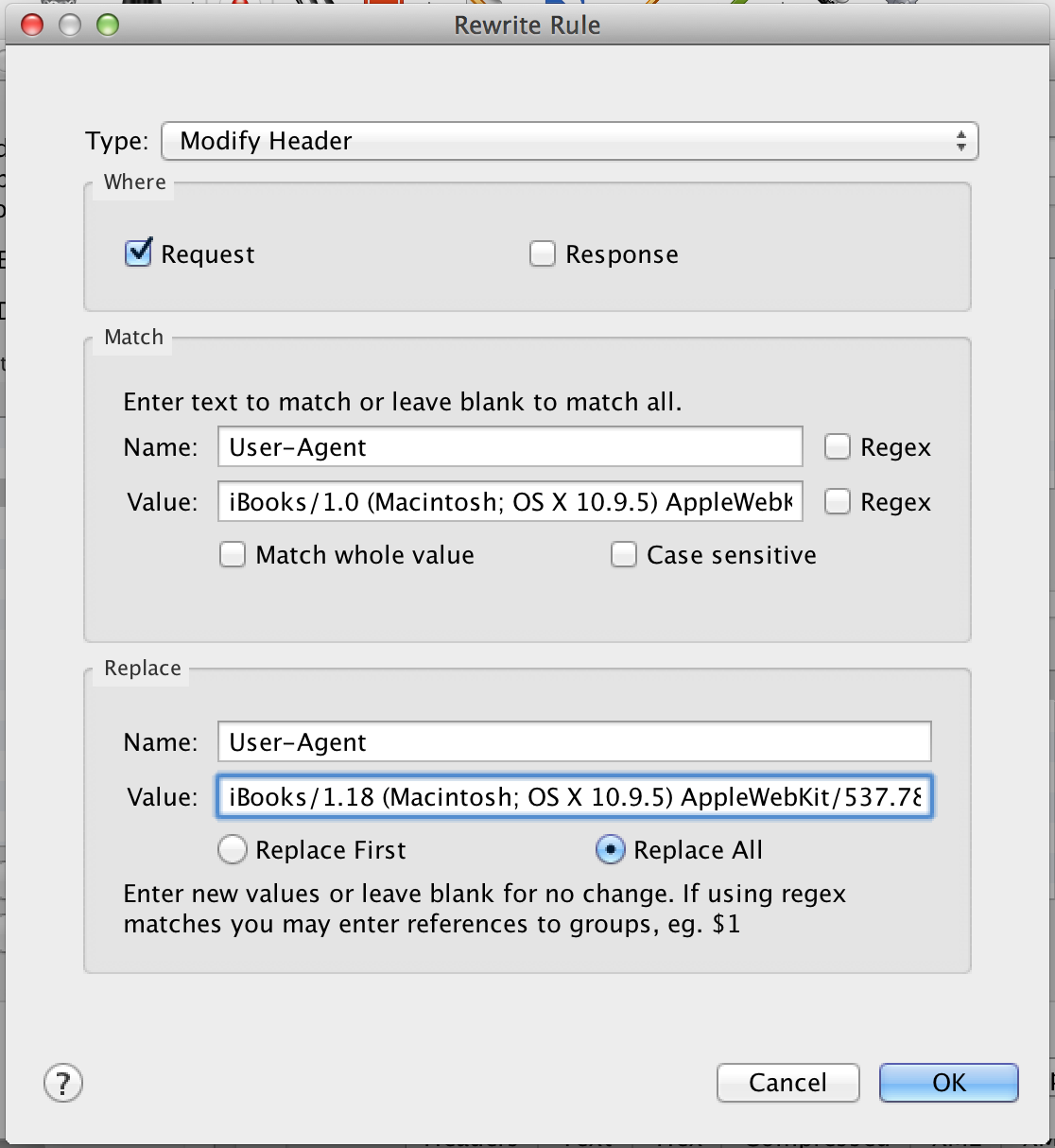Select the Replace All radio button

pyautogui.click(x=610, y=849)
